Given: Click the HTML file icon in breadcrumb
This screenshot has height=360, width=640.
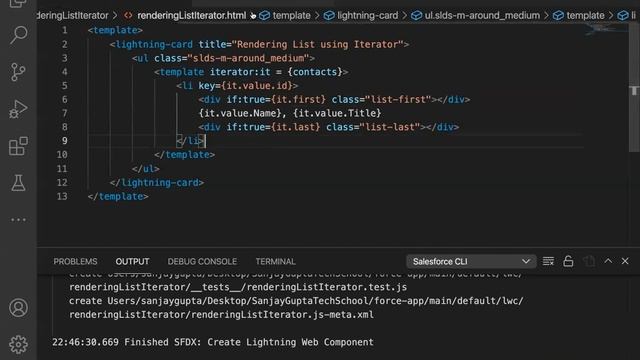Looking at the screenshot, I should pos(128,16).
